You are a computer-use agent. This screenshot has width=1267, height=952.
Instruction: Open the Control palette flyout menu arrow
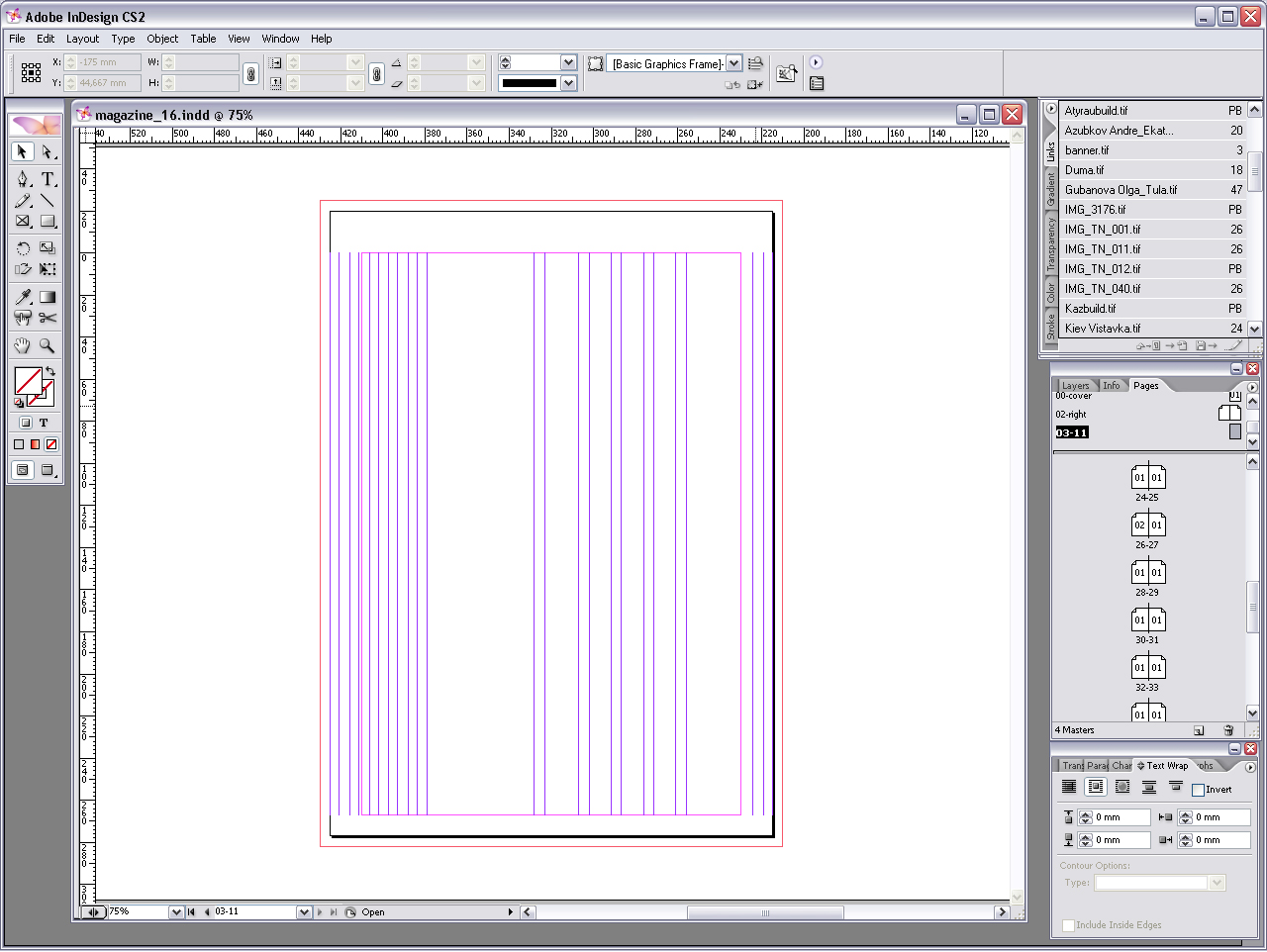(816, 62)
